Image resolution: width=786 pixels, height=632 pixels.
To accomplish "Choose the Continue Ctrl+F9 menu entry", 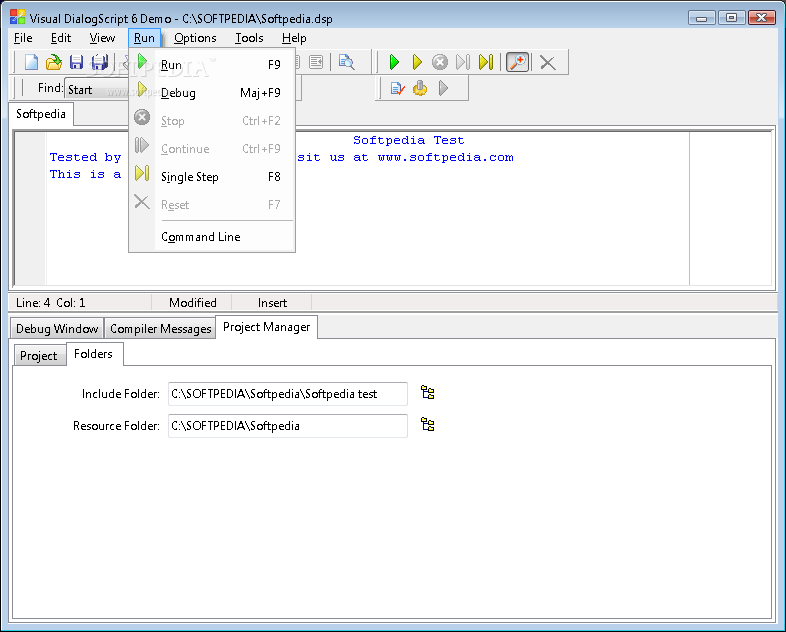I will (x=212, y=149).
